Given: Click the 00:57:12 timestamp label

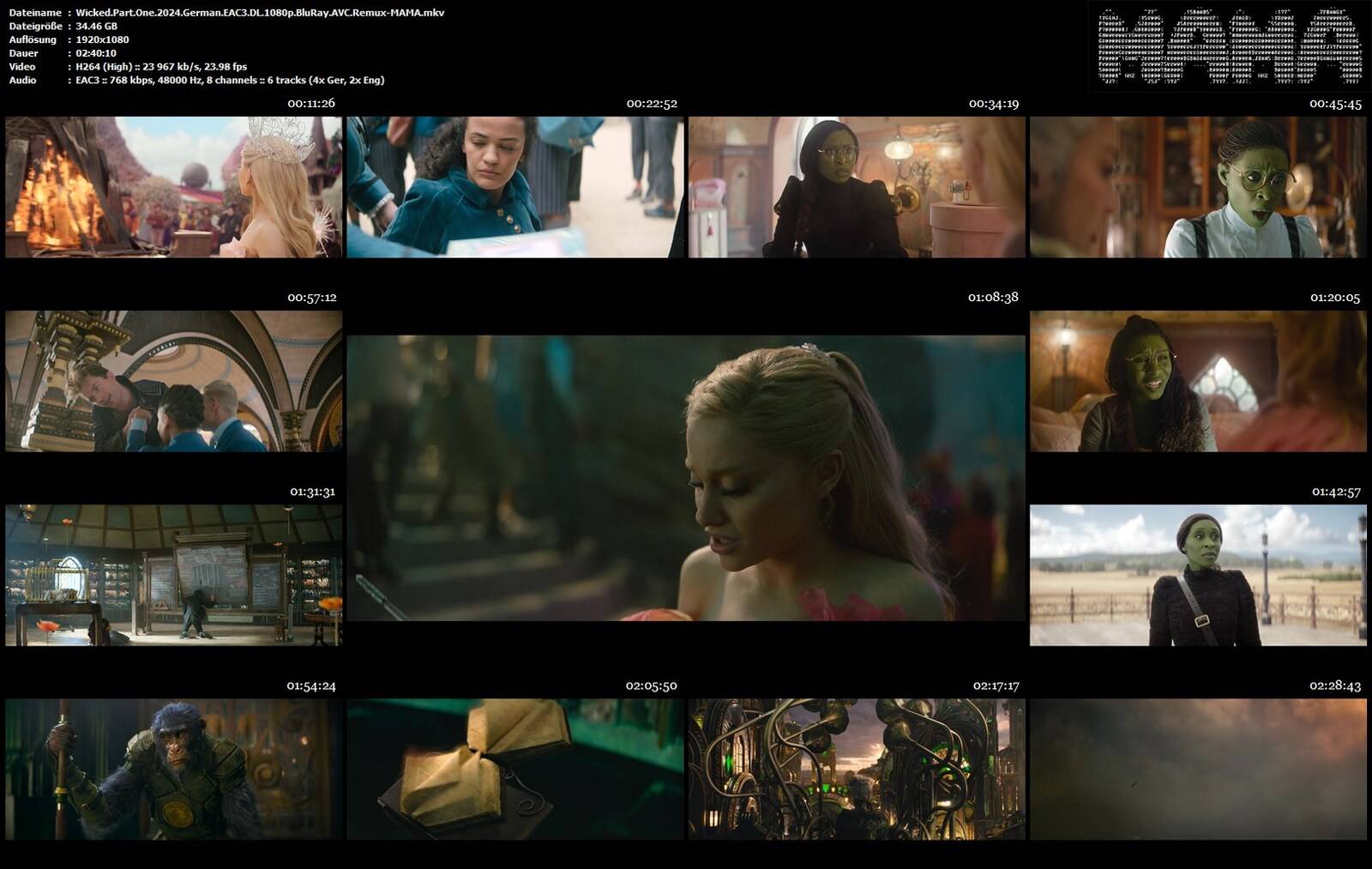Looking at the screenshot, I should point(312,298).
